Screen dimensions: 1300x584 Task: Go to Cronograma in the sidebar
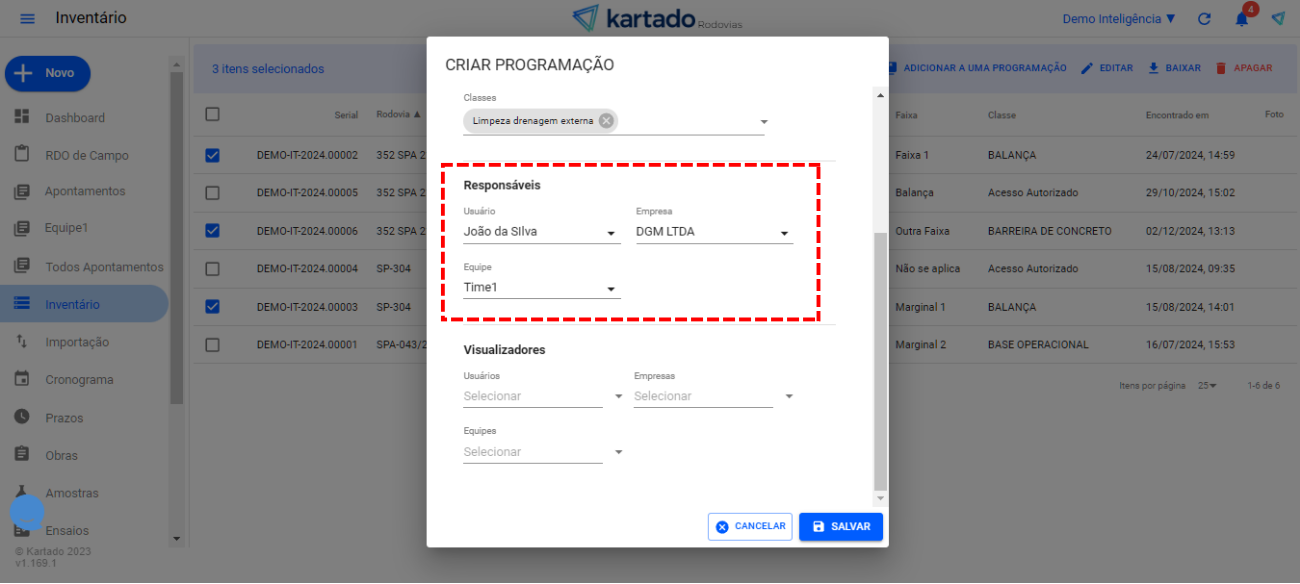pos(79,380)
